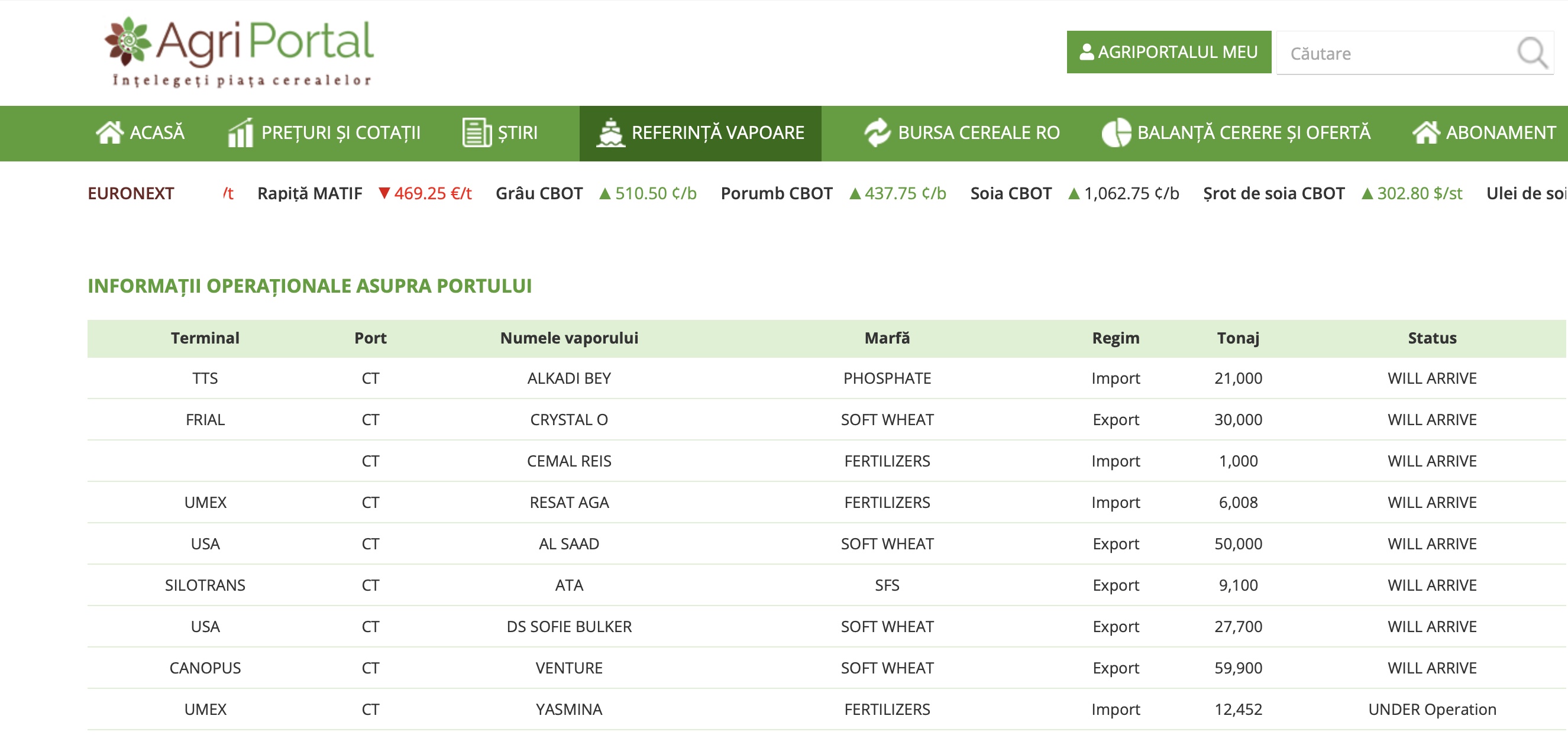Open the Abonament menu item
Image resolution: width=1568 pixels, height=735 pixels.
(x=1500, y=132)
